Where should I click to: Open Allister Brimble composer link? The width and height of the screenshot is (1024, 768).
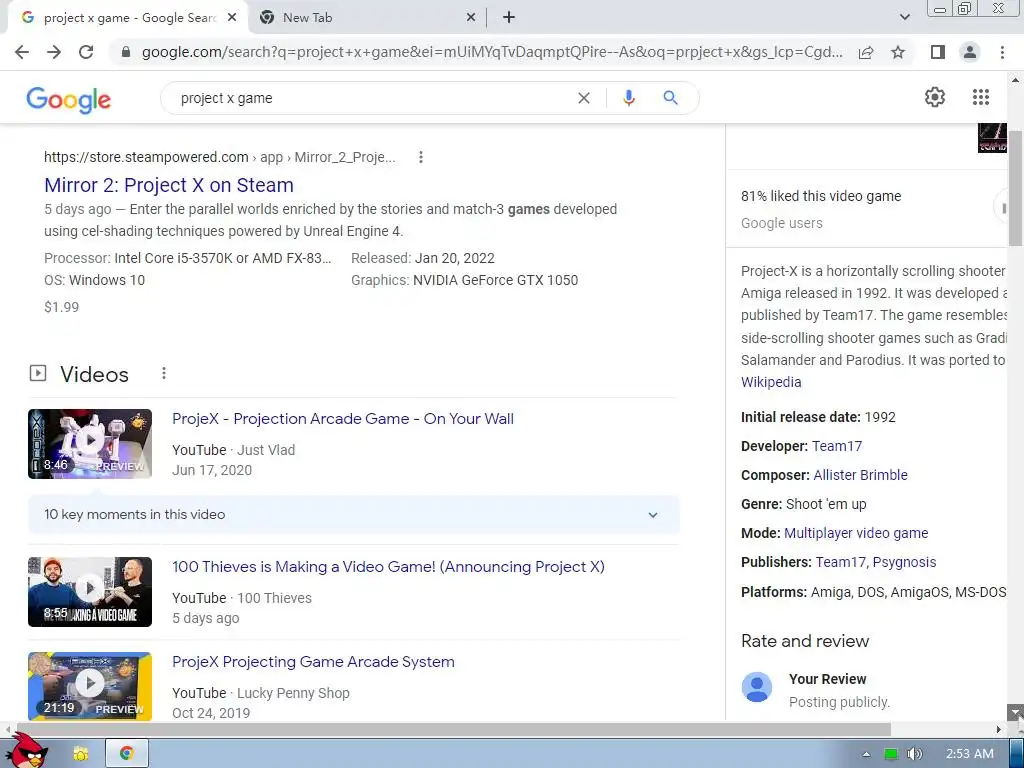[x=860, y=475]
